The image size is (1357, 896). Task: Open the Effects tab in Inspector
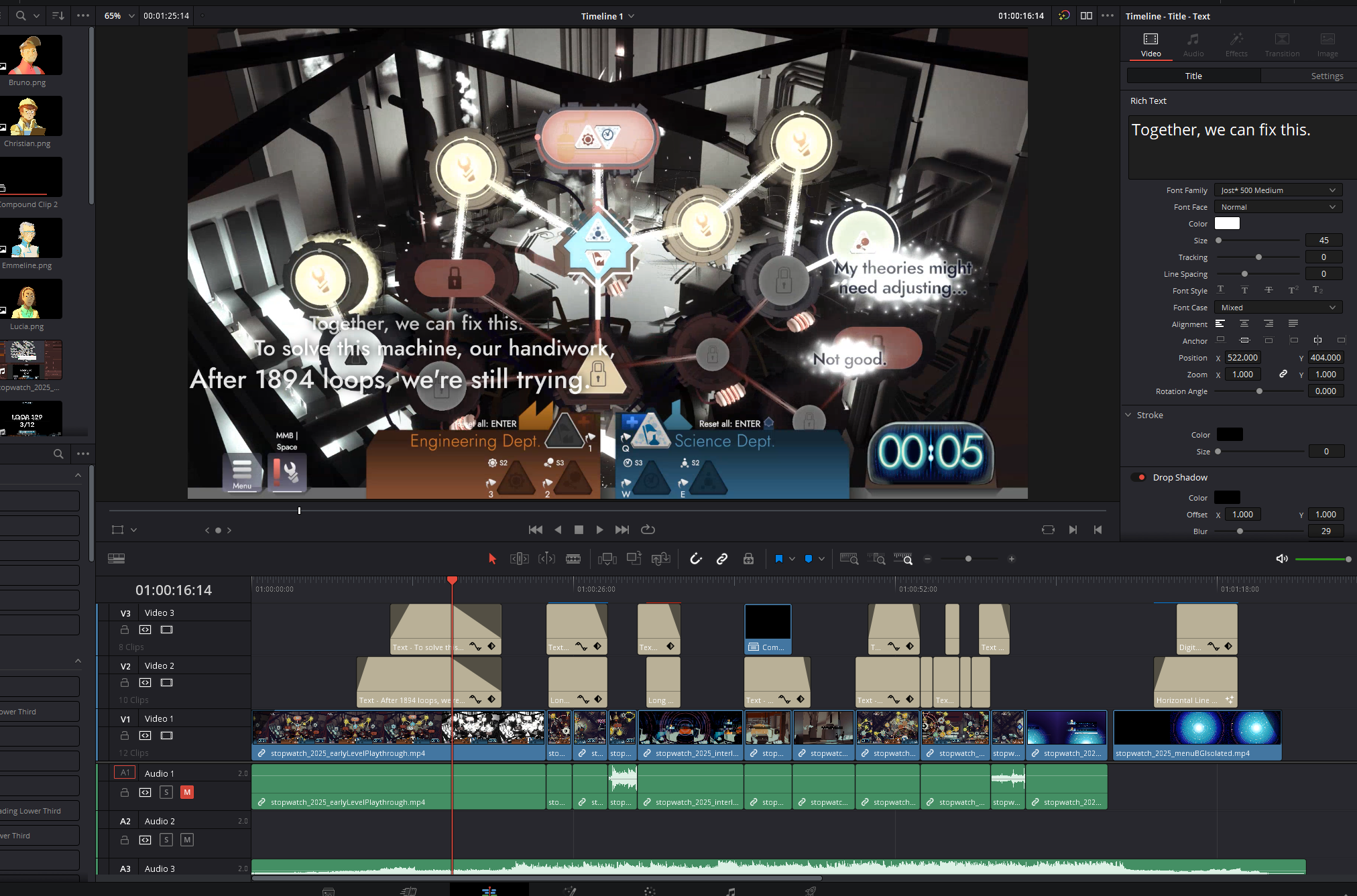pyautogui.click(x=1236, y=45)
